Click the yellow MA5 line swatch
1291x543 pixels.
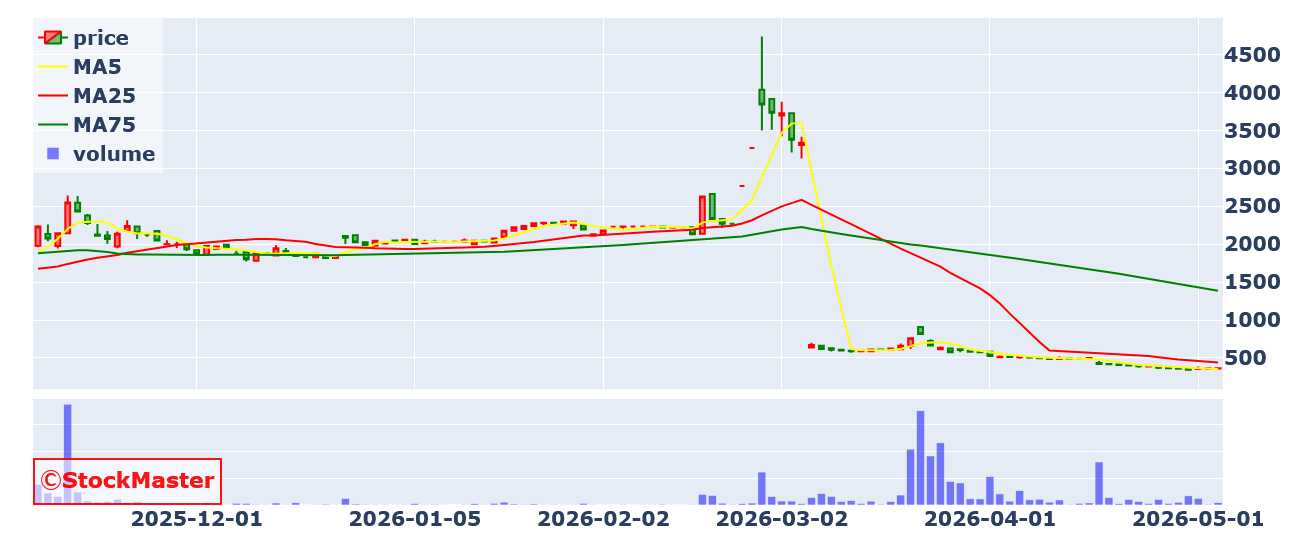tap(53, 67)
